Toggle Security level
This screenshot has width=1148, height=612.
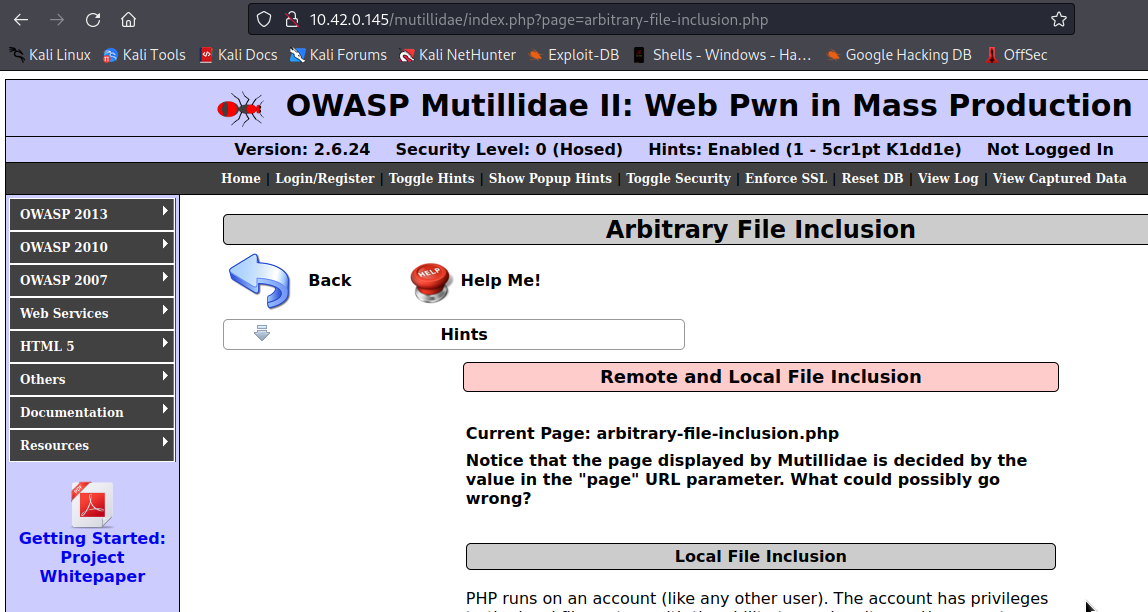pos(678,178)
